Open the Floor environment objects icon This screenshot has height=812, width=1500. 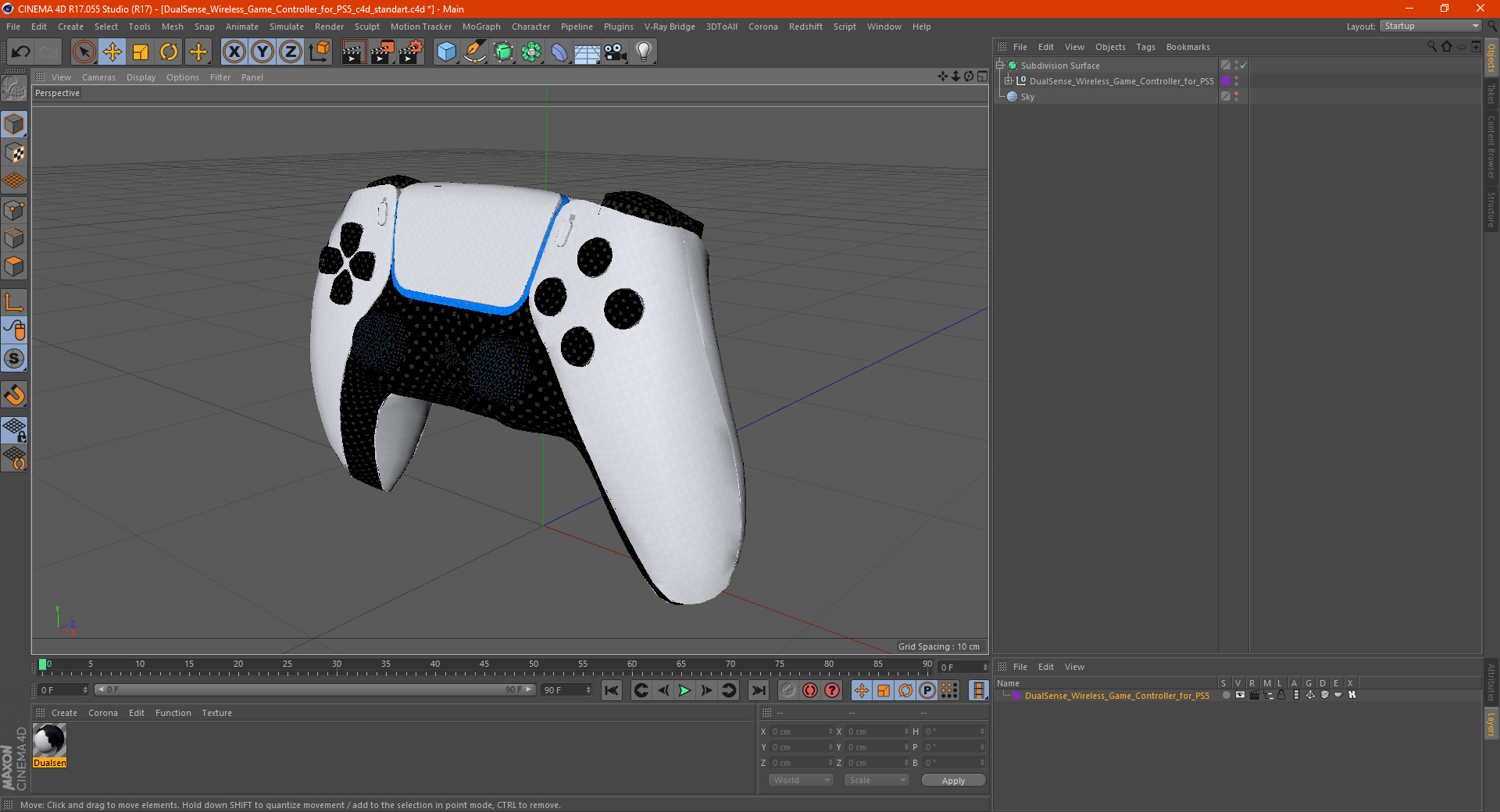(x=587, y=52)
